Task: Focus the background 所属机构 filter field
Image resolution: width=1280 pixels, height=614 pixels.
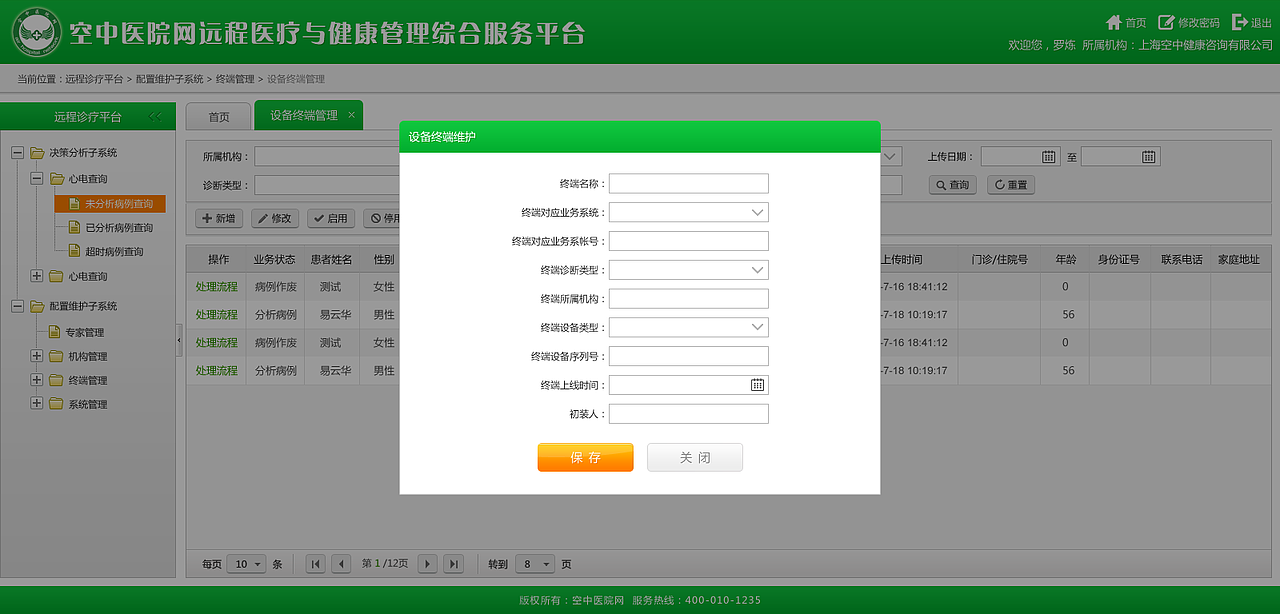Action: tap(327, 157)
